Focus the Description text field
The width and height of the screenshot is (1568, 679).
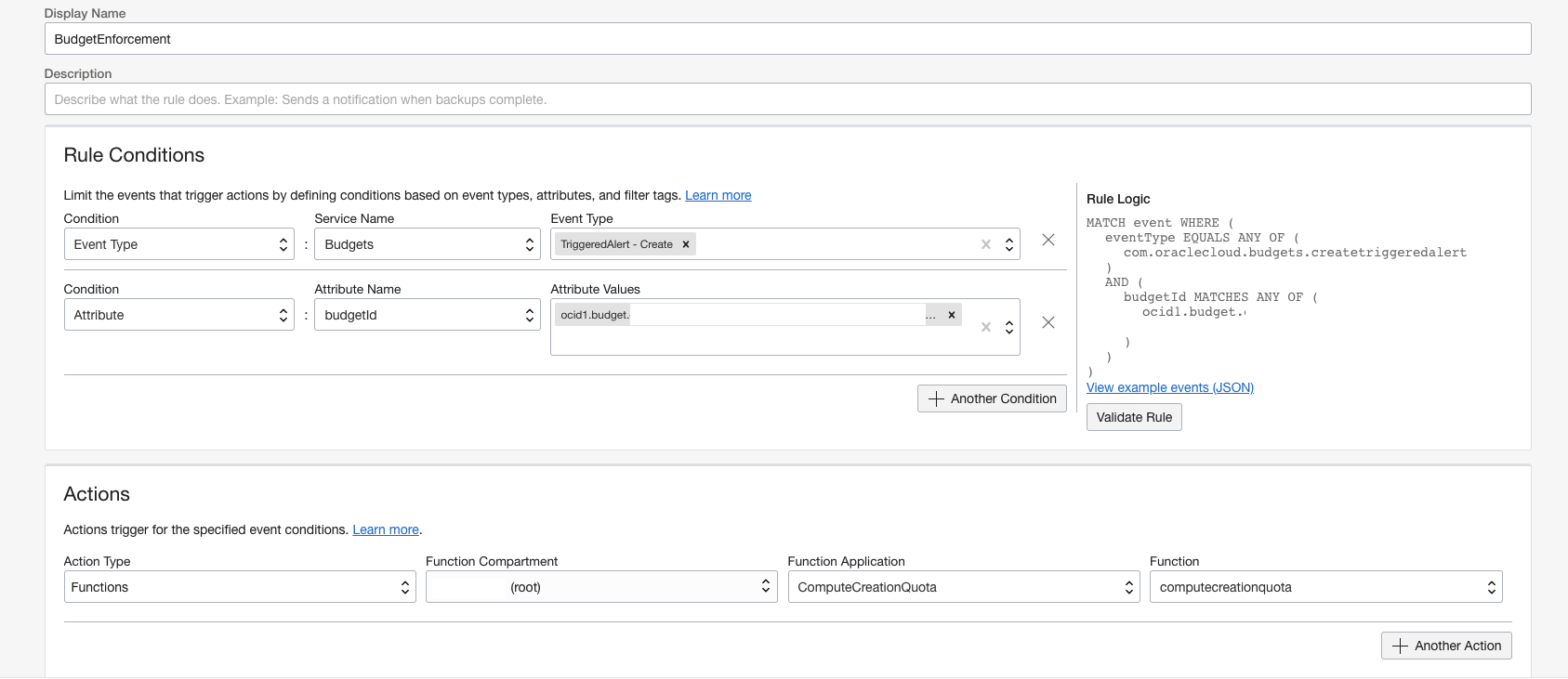tap(788, 99)
